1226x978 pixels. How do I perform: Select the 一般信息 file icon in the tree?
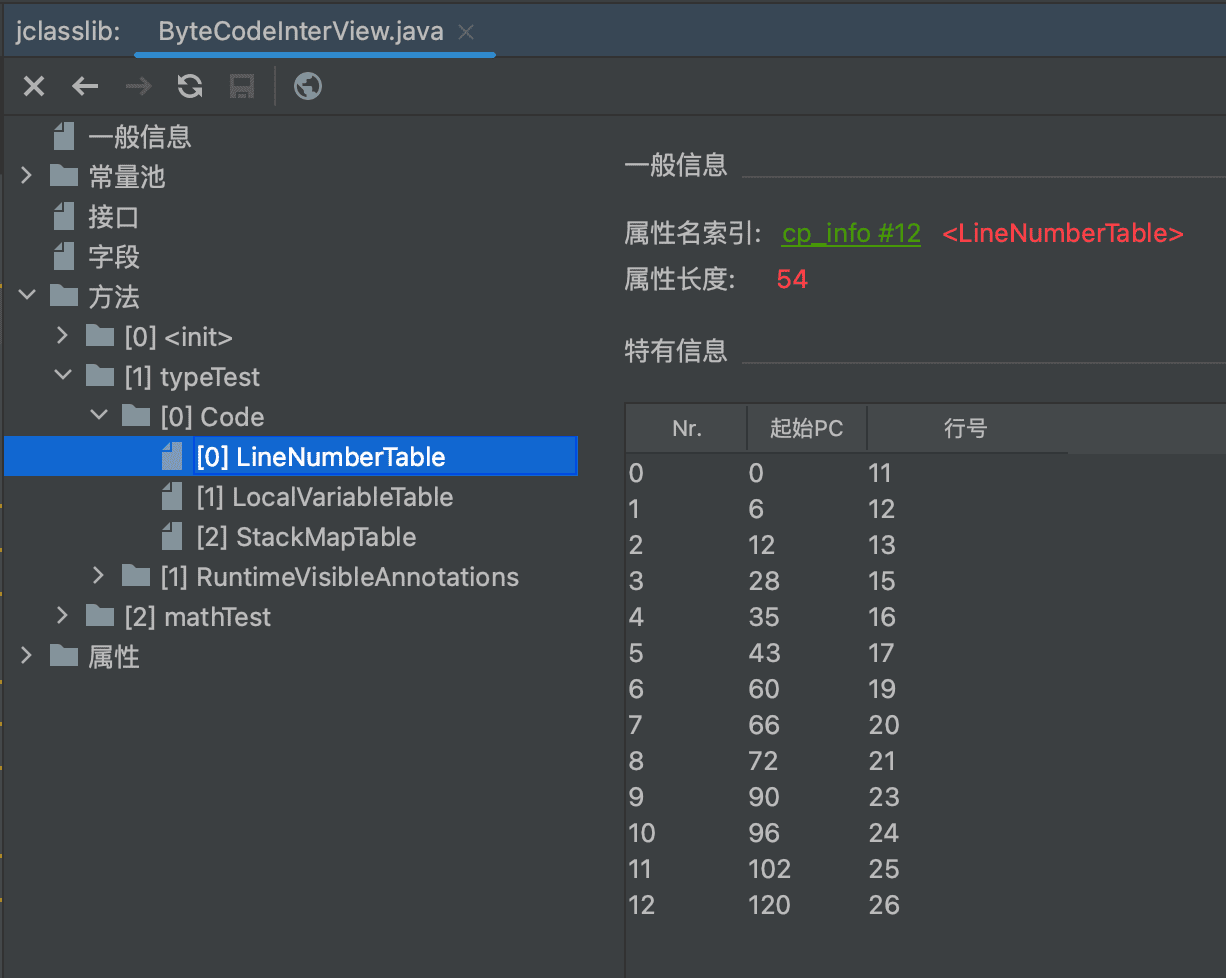[x=65, y=137]
